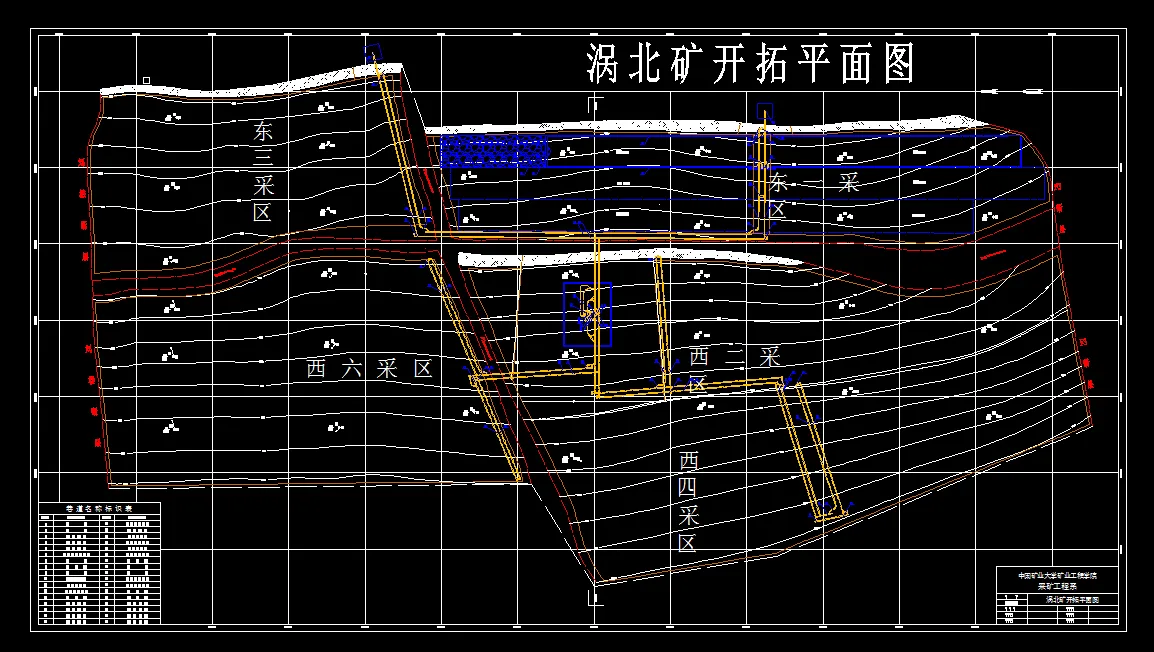The image size is (1154, 652).
Task: Select the blue shaft station plan symbol
Action: 587,314
